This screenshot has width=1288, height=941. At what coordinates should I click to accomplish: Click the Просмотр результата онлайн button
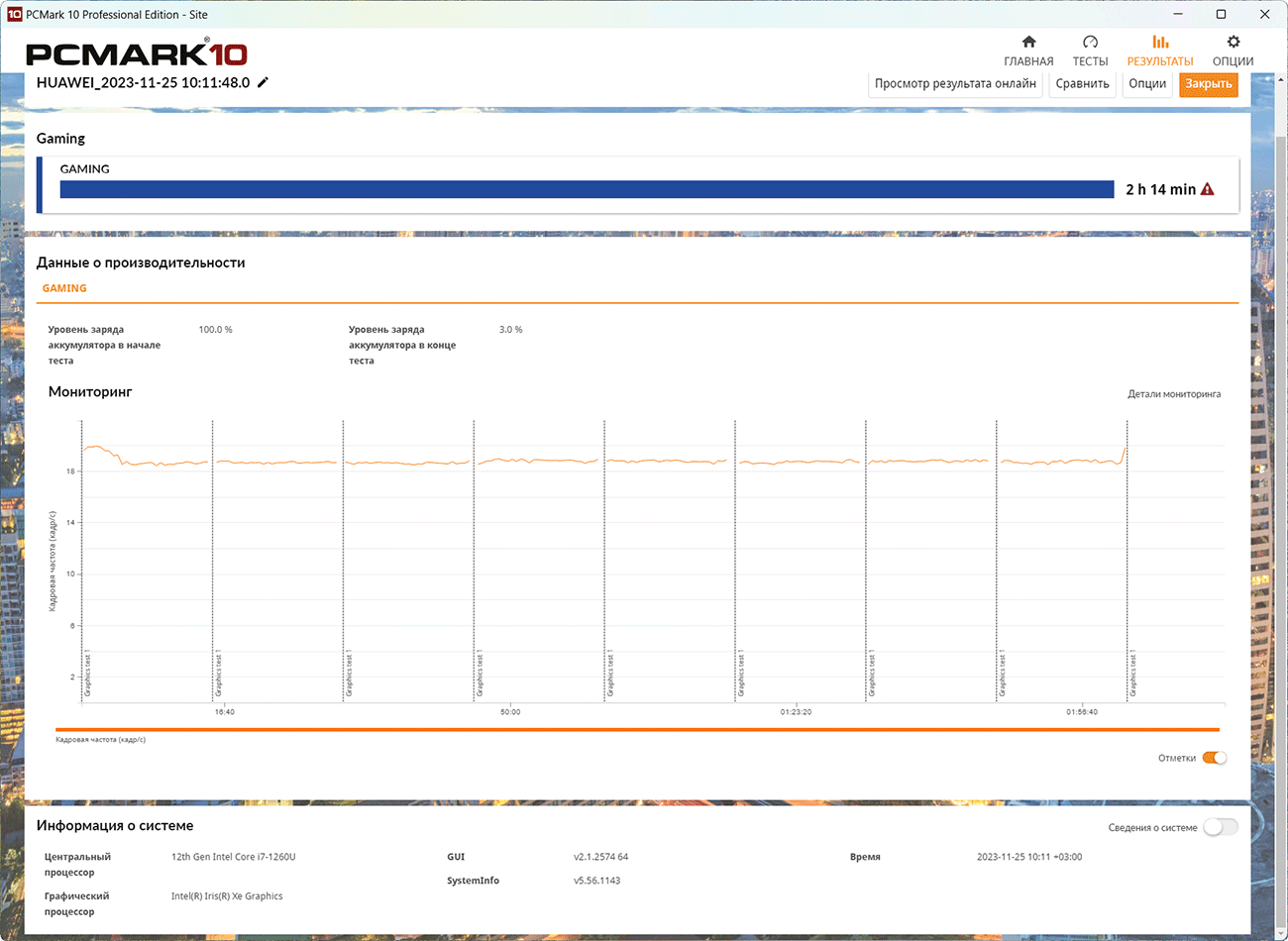955,84
